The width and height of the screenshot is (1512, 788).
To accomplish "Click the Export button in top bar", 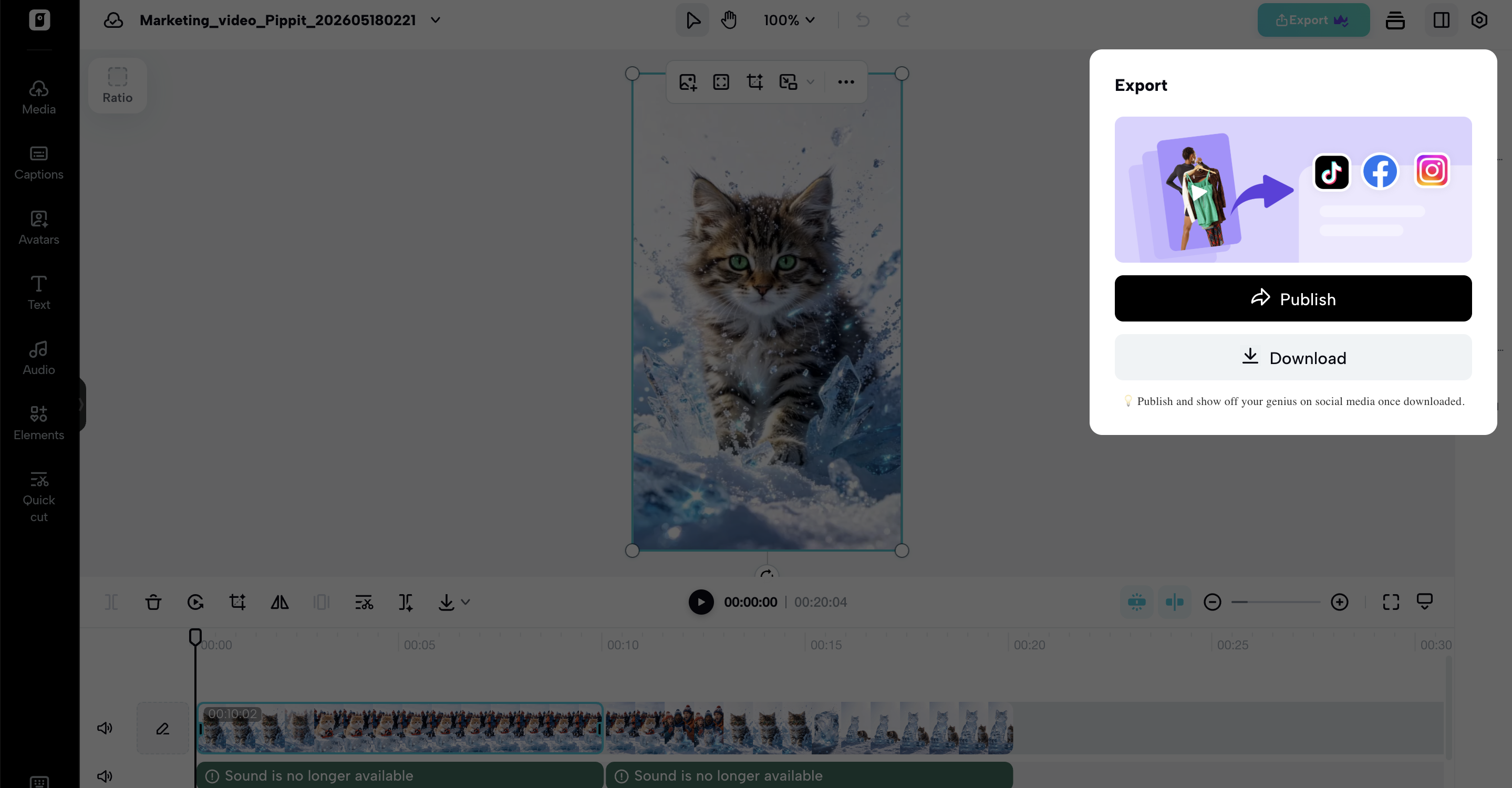I will coord(1313,20).
